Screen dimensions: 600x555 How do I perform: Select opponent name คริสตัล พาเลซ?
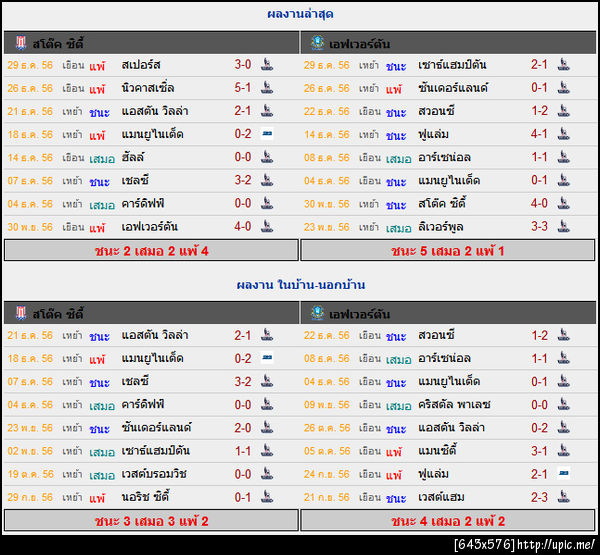[x=454, y=404]
